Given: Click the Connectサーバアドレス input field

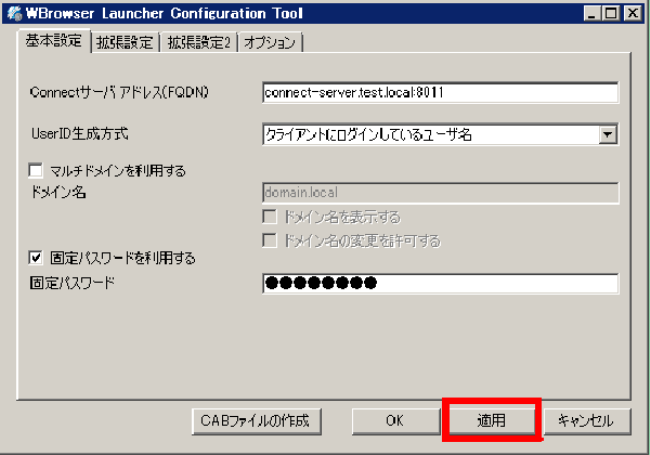Looking at the screenshot, I should [x=440, y=93].
